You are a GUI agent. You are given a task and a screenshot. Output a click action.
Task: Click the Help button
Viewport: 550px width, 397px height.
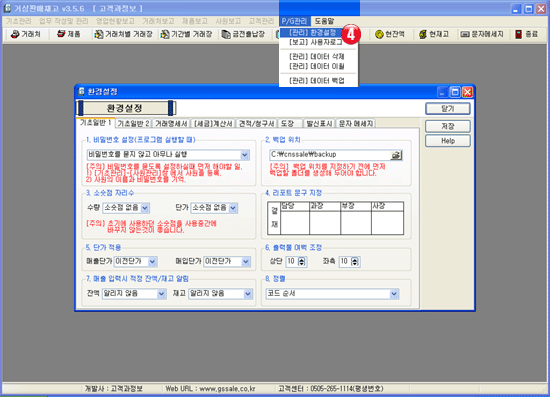(448, 141)
